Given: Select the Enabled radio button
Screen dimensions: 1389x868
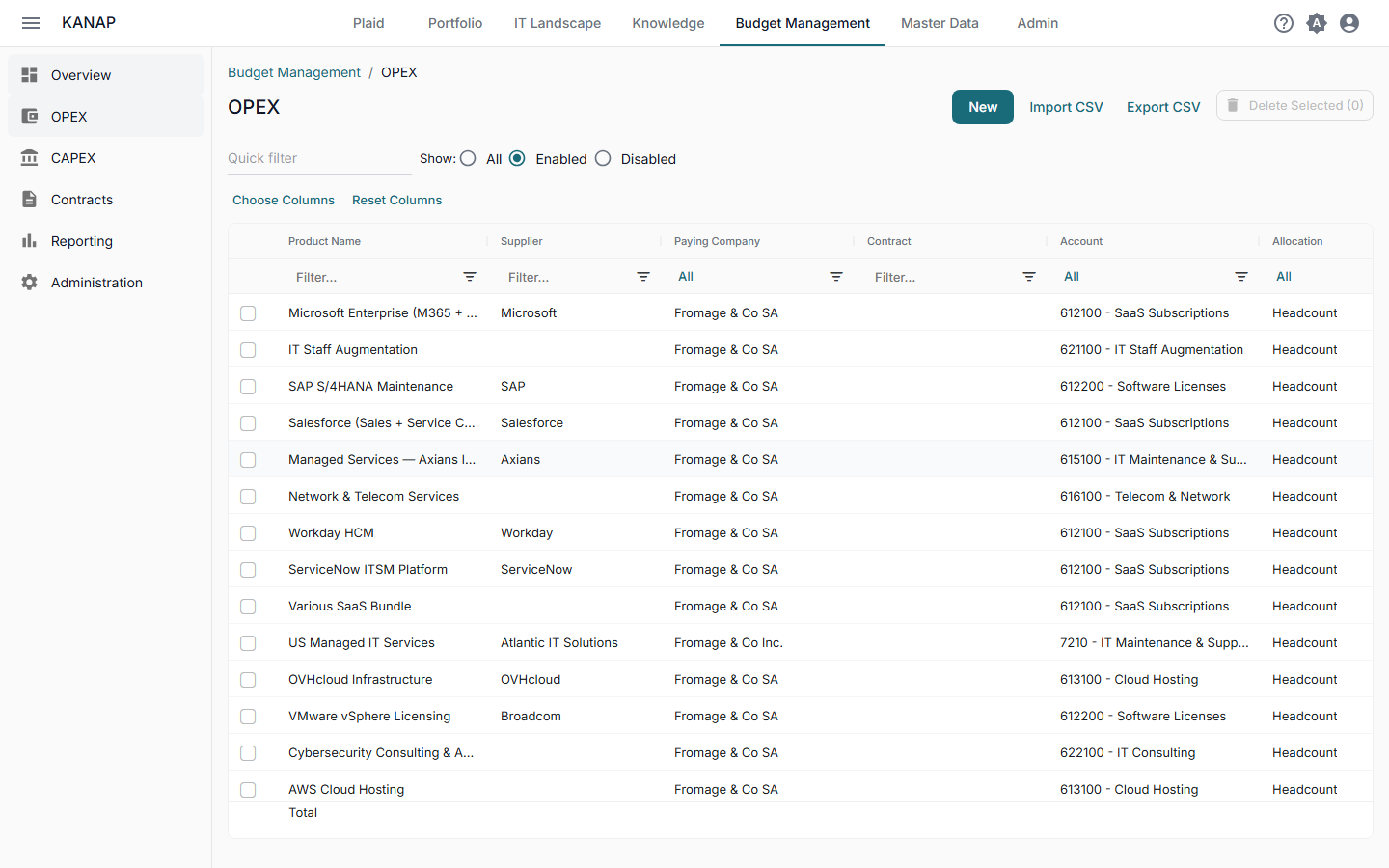Looking at the screenshot, I should 517,158.
